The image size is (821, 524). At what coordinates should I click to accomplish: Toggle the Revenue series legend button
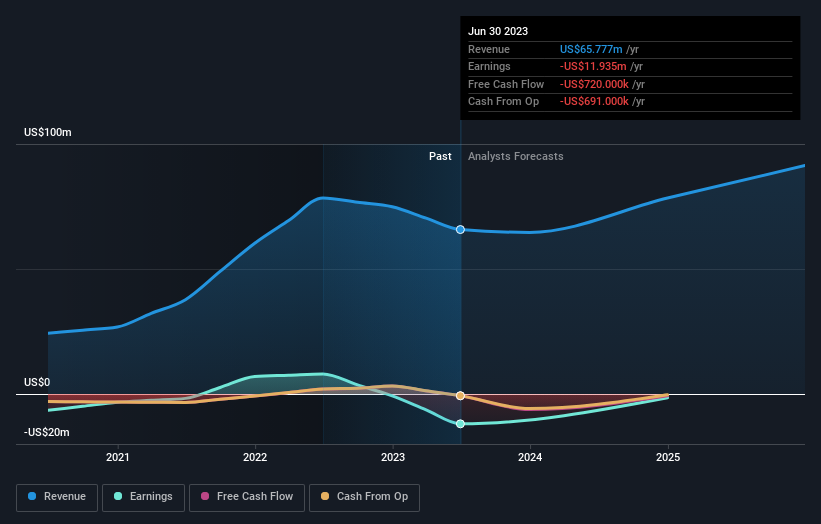pos(57,497)
